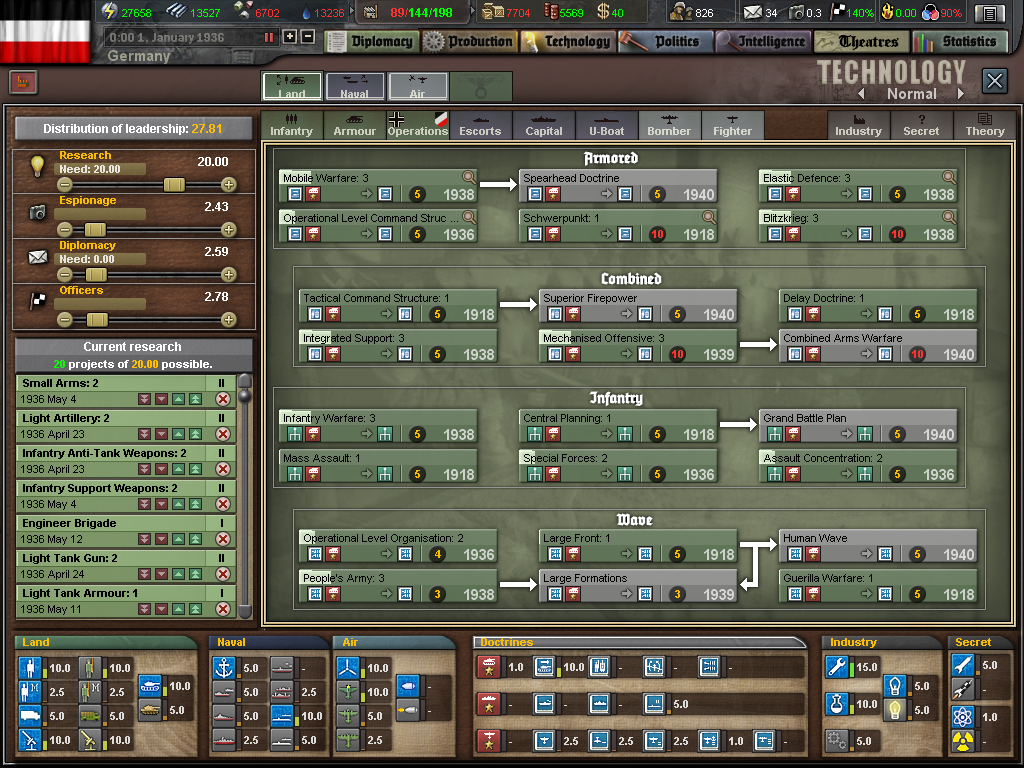The height and width of the screenshot is (768, 1024).
Task: Decrease Espionage leadership with minus button
Action: click(x=64, y=229)
